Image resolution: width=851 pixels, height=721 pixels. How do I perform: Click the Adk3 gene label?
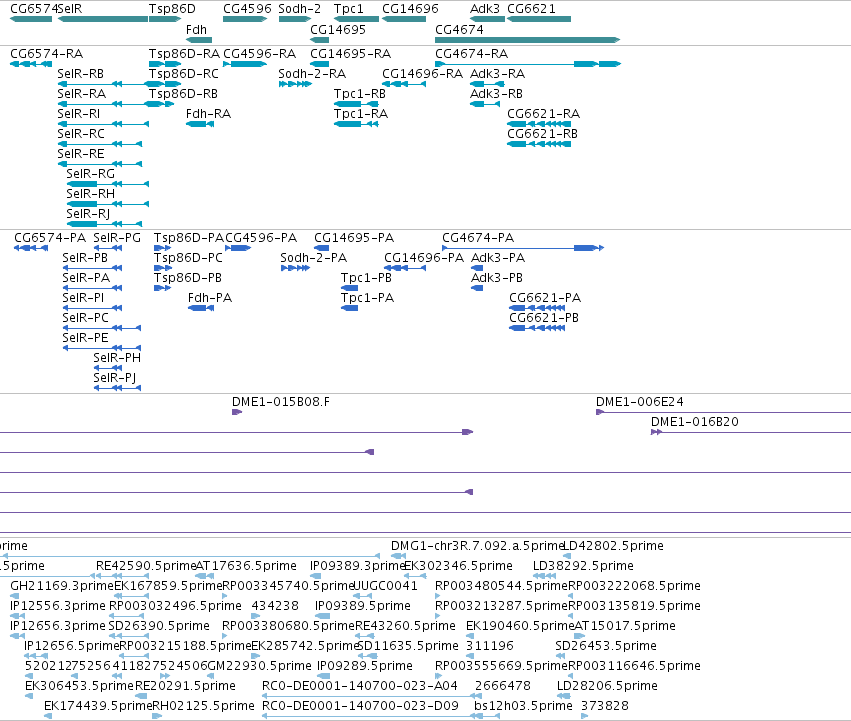485,9
